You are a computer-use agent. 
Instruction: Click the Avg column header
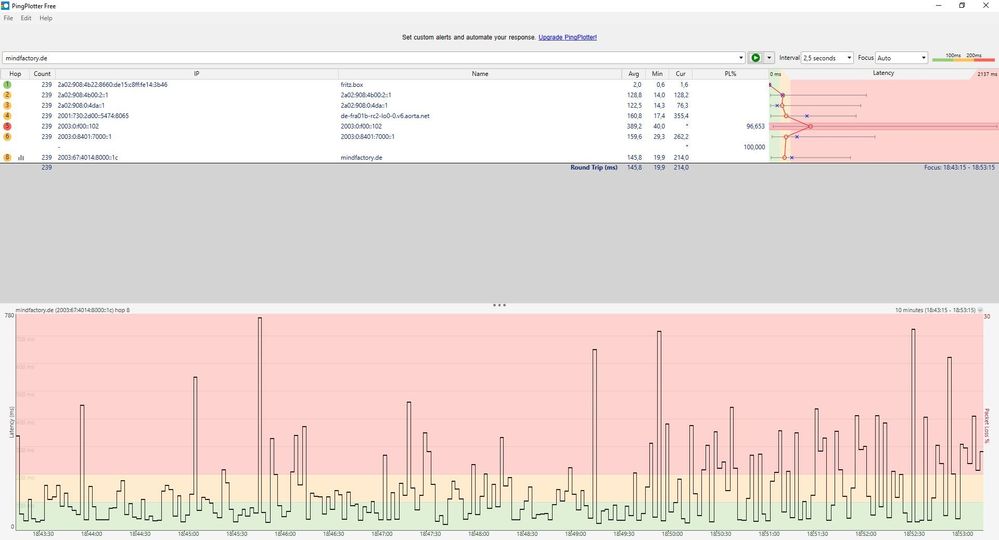[x=633, y=74]
